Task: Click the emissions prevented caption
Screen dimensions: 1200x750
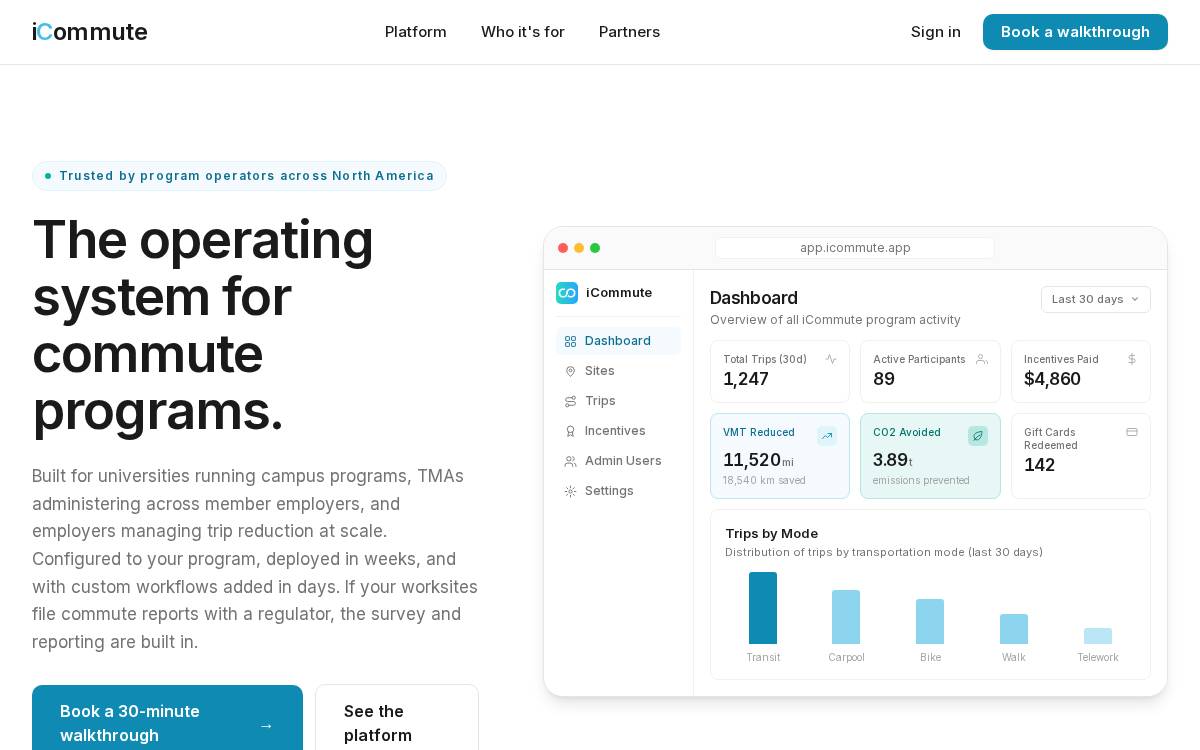Action: coord(921,481)
